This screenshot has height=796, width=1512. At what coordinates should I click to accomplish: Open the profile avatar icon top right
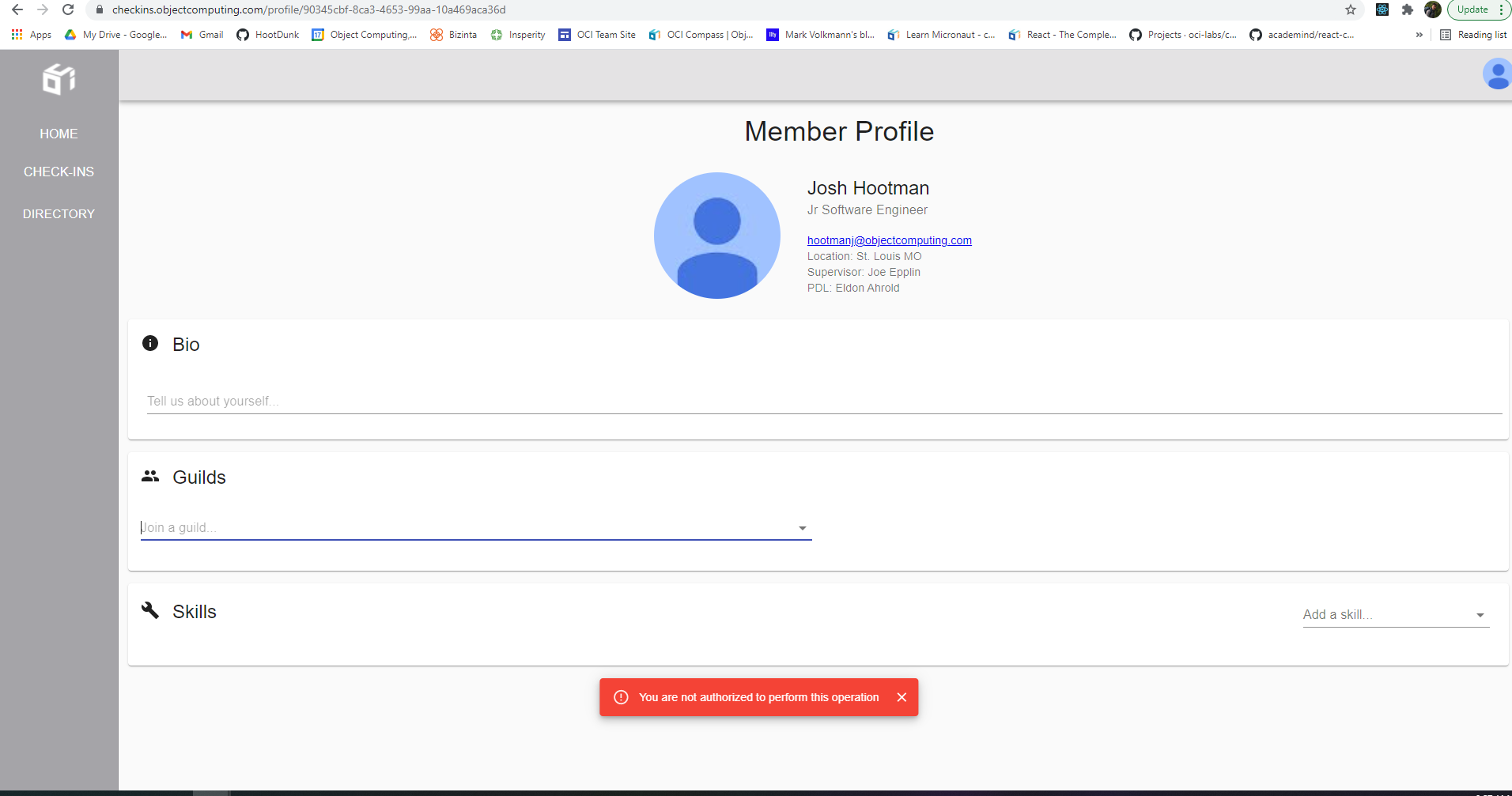coord(1496,74)
